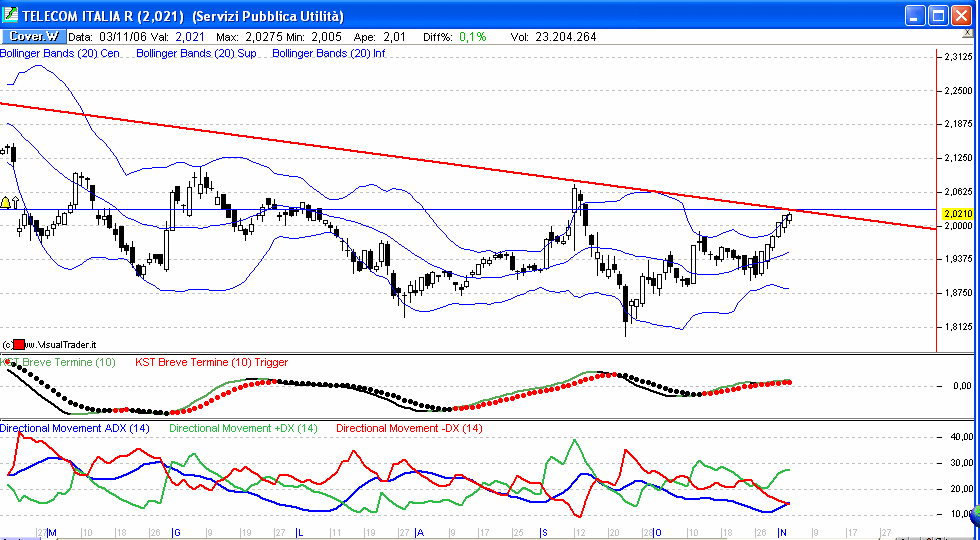Click the 2,1875 price axis label
This screenshot has height=540, width=980.
pos(958,124)
